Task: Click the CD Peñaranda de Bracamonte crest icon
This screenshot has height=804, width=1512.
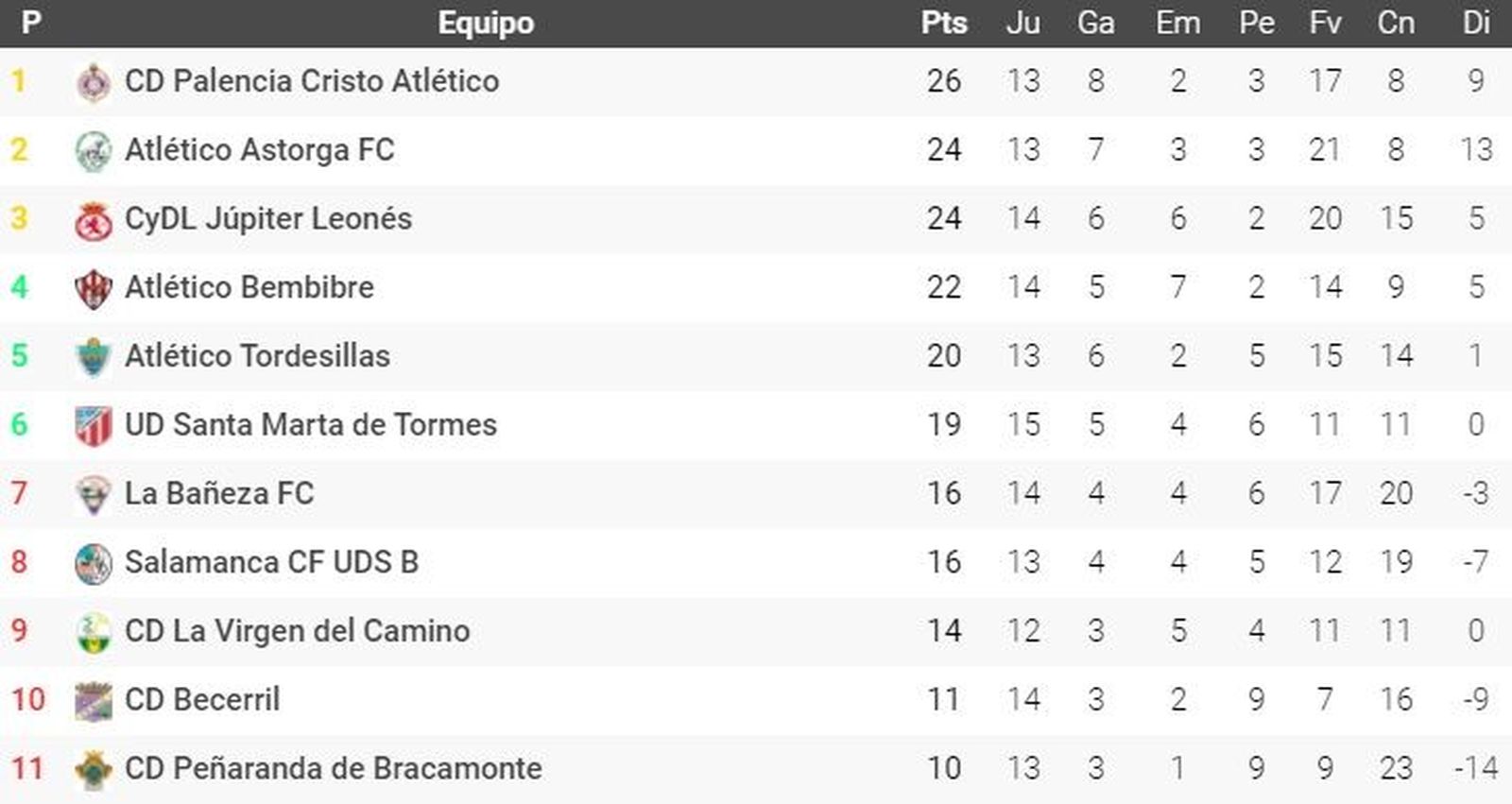Action: pyautogui.click(x=93, y=769)
